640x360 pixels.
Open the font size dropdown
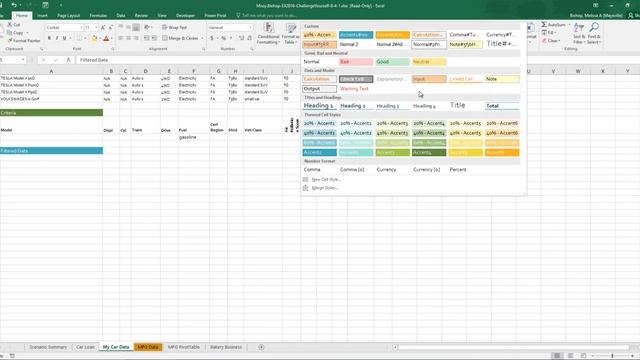point(96,27)
